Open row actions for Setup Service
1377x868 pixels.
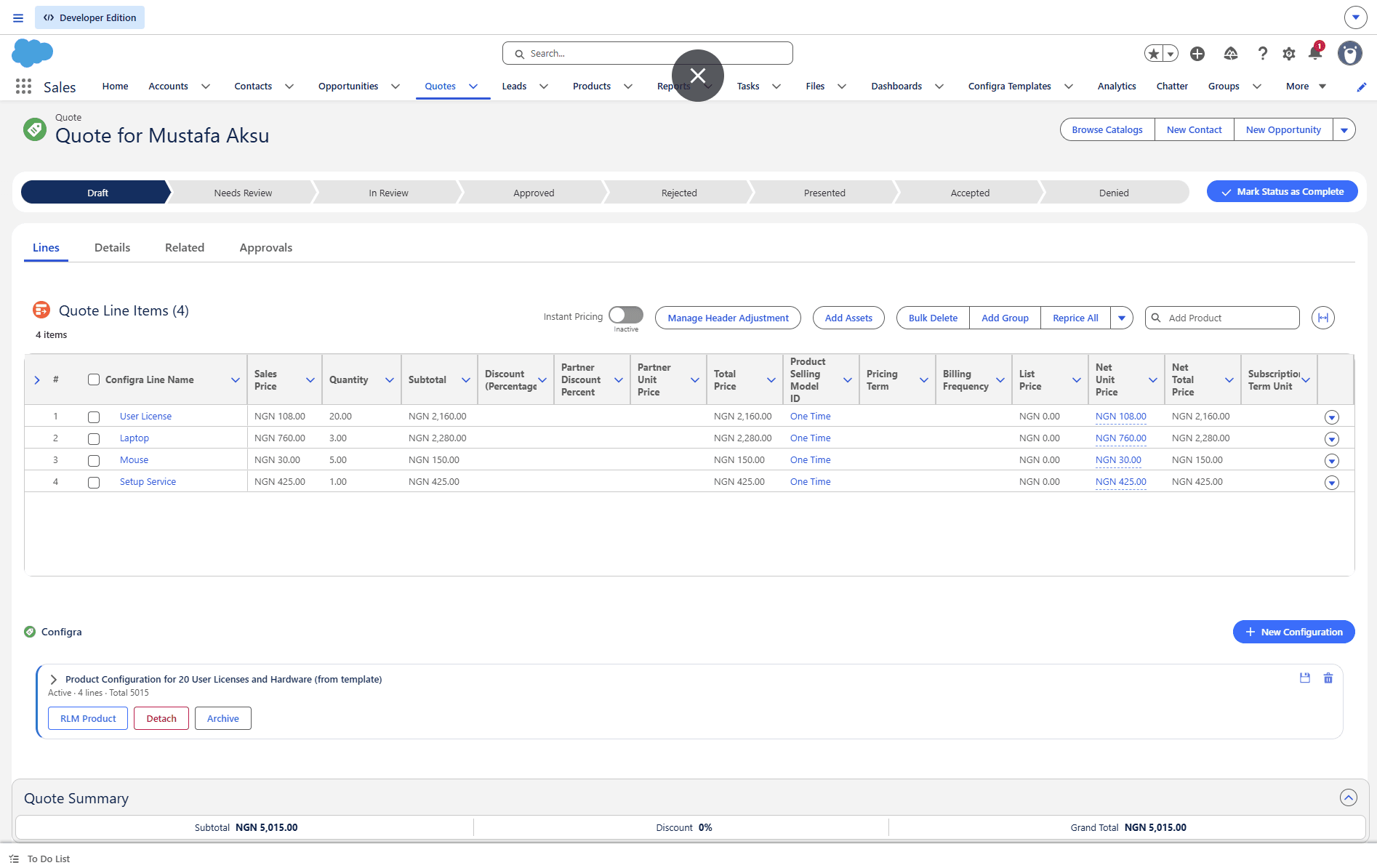tap(1332, 483)
